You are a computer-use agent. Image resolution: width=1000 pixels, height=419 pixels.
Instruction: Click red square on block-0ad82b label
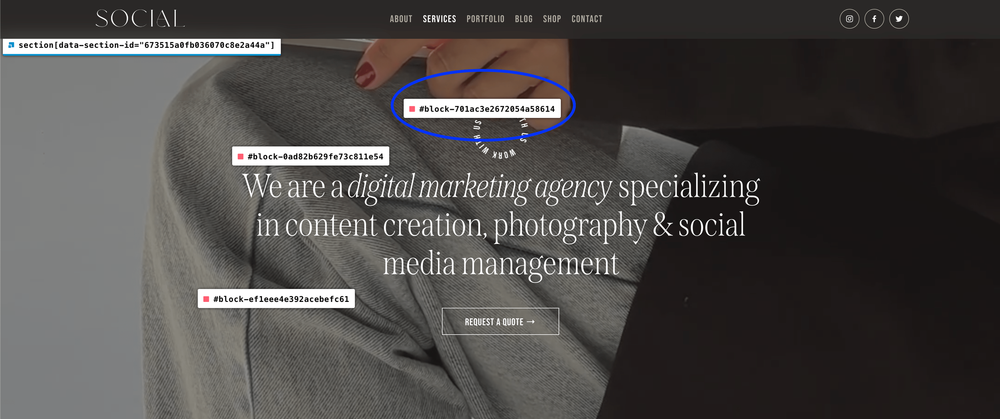[x=240, y=156]
